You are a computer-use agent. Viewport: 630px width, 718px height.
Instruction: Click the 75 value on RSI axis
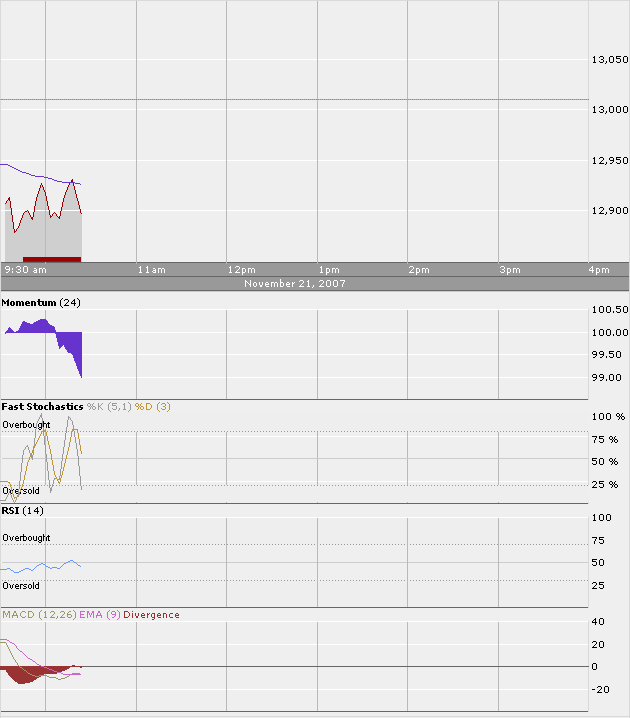point(598,541)
